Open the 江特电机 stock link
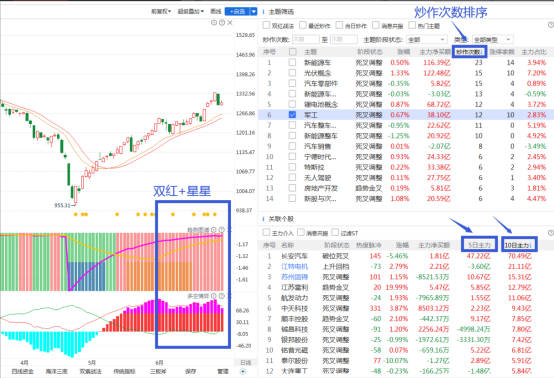Viewport: 554px width, 378px height. click(294, 266)
